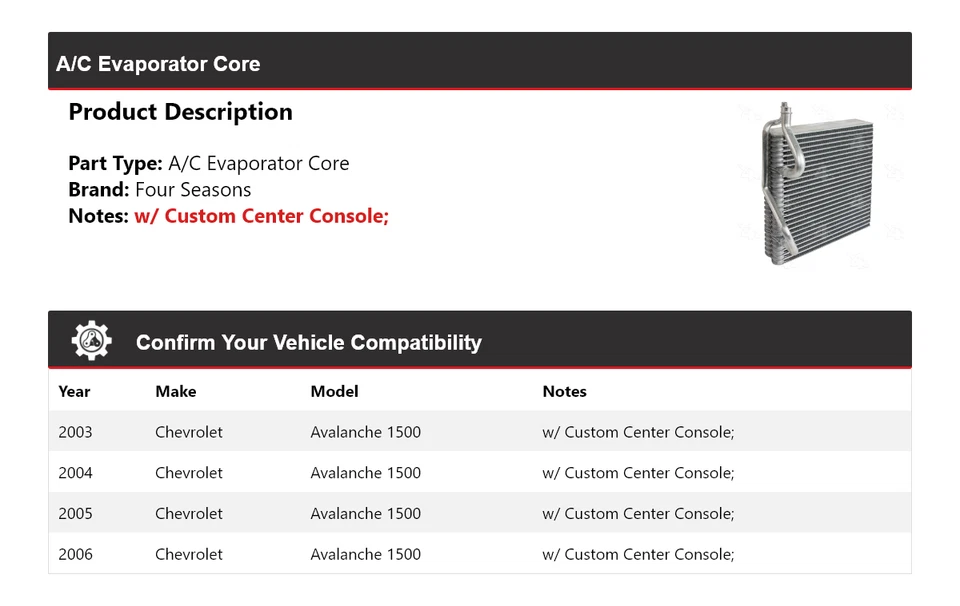The width and height of the screenshot is (960, 606).
Task: Click the notes cell in the 2006 row
Action: click(x=638, y=554)
